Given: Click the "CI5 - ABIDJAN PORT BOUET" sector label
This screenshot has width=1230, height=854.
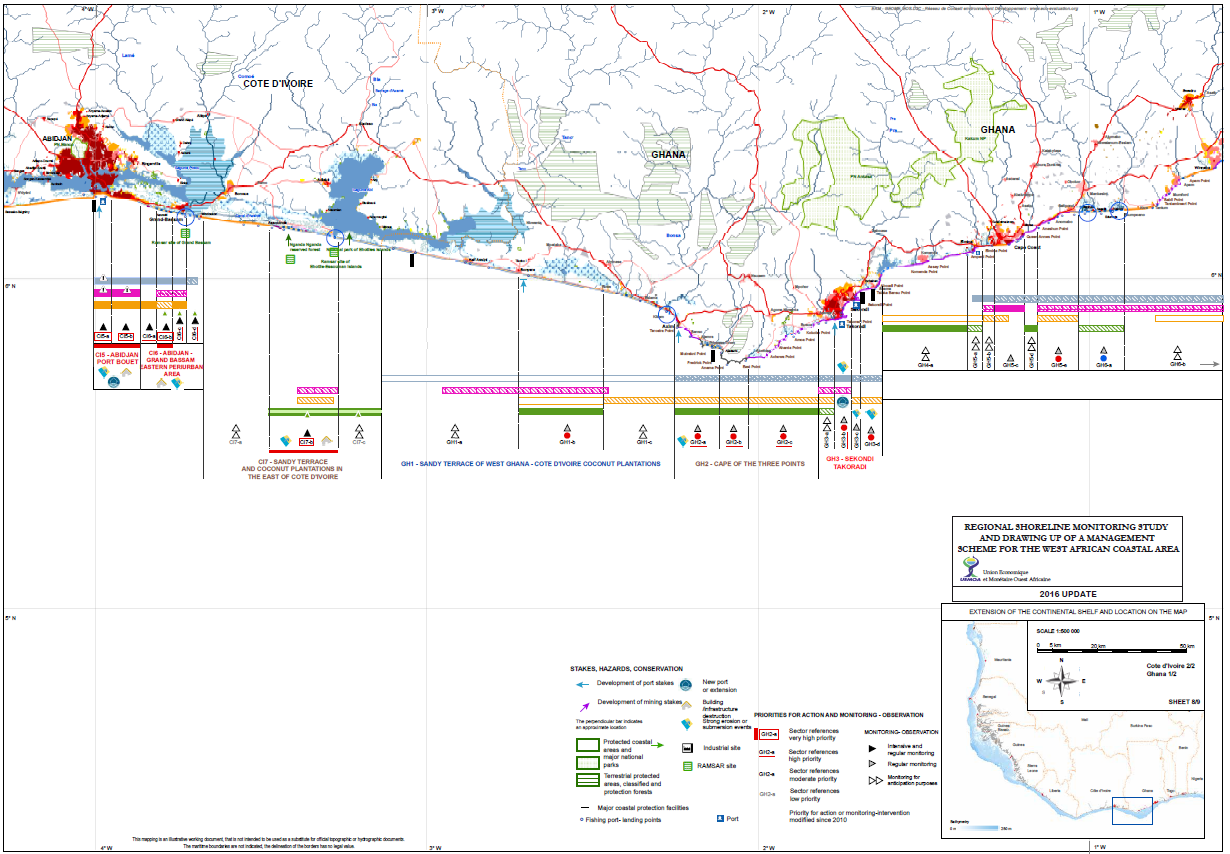Looking at the screenshot, I should click(116, 358).
